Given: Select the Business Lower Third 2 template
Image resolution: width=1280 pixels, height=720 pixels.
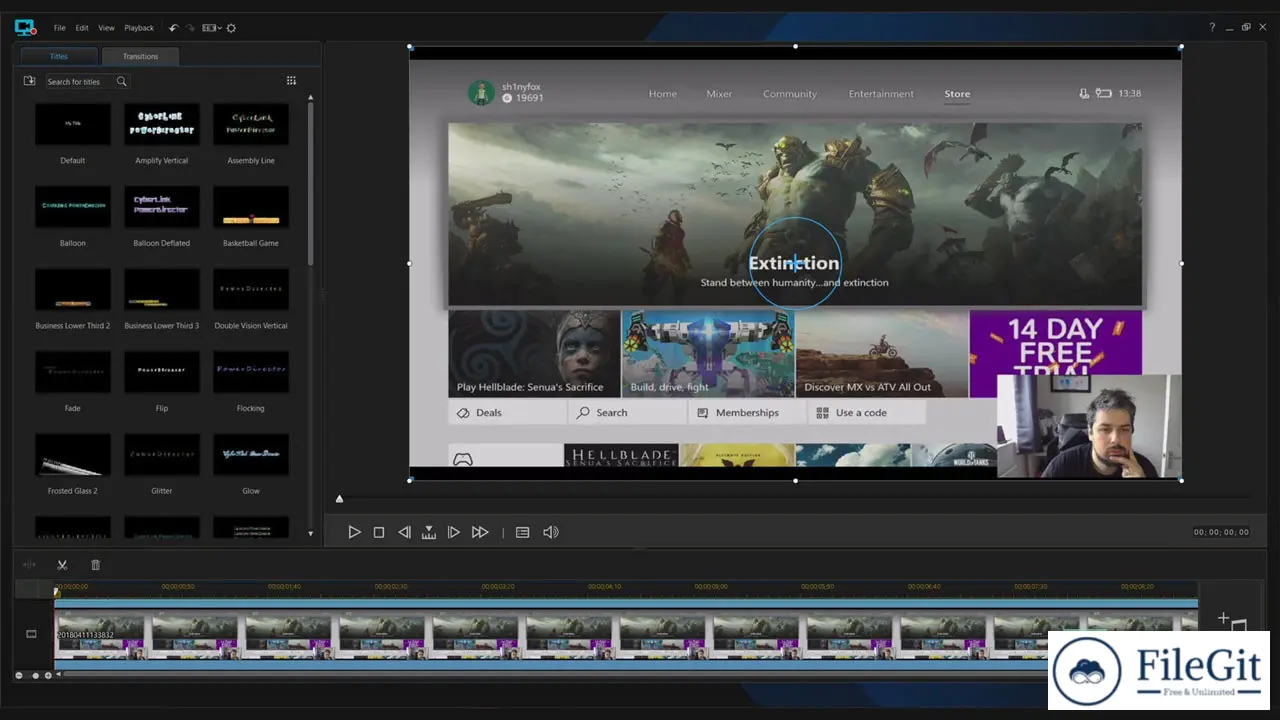Looking at the screenshot, I should [x=73, y=289].
